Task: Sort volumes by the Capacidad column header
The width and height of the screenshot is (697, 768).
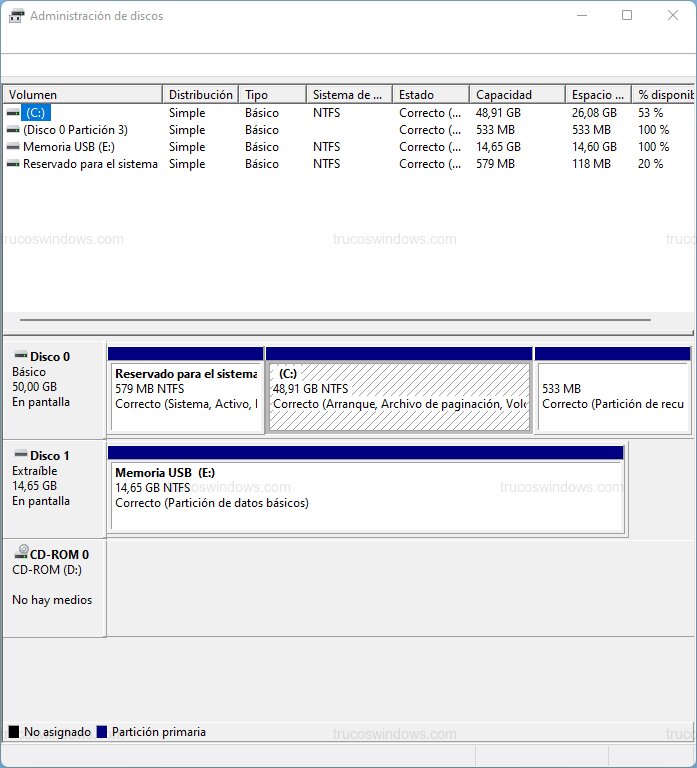Action: [x=516, y=95]
